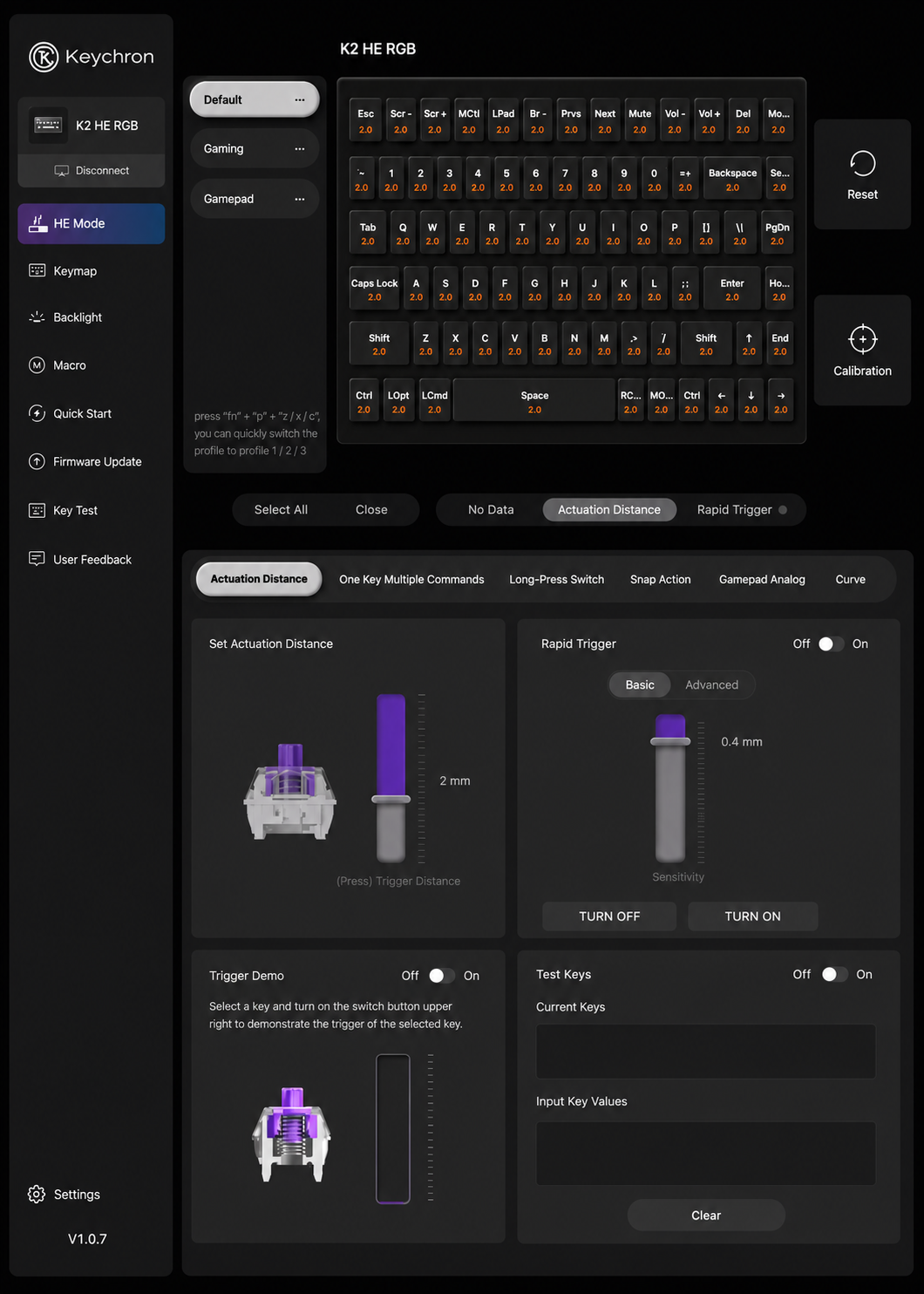
Task: Open the Gaming profile options menu
Action: (x=300, y=149)
